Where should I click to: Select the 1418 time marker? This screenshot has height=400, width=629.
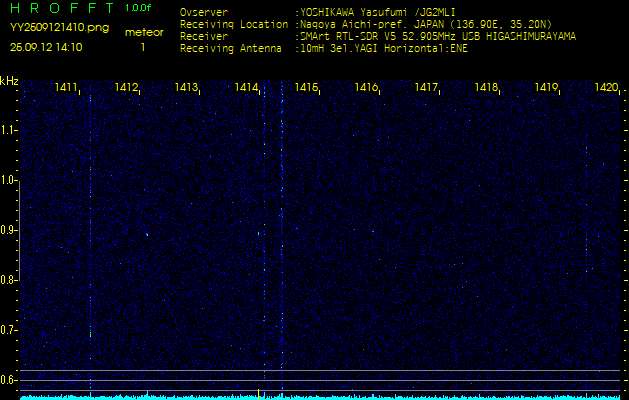tap(486, 88)
